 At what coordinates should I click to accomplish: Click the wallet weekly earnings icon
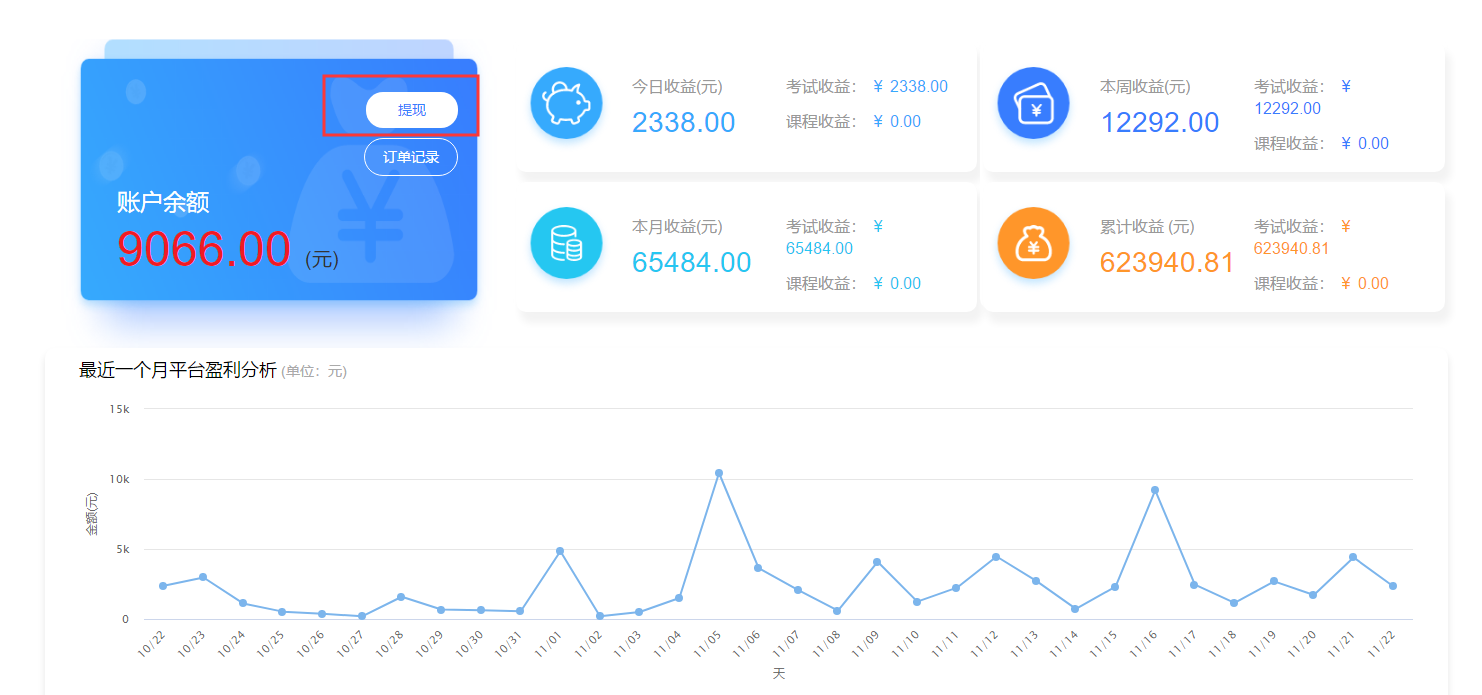[x=1033, y=103]
